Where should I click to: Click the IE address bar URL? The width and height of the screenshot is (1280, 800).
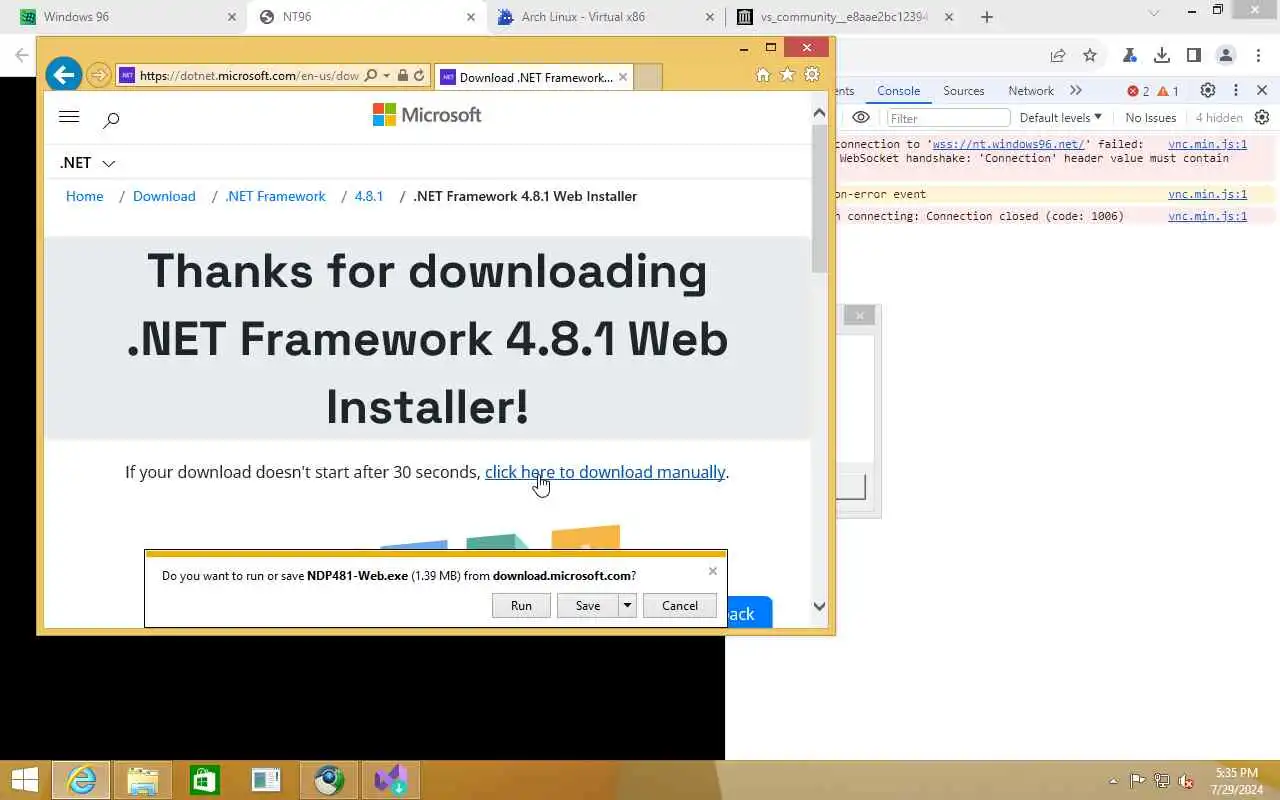click(249, 76)
